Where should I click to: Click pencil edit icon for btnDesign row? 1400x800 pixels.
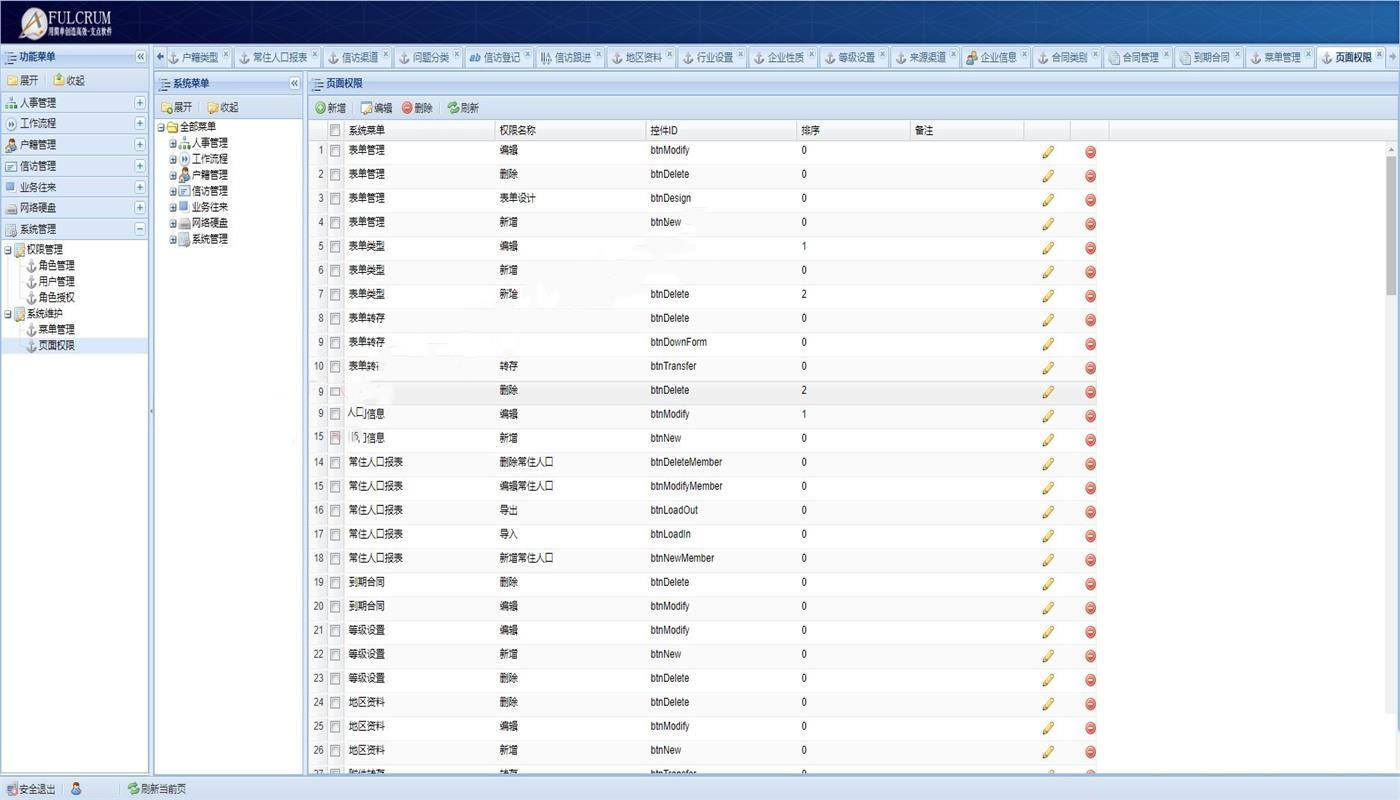click(1048, 199)
